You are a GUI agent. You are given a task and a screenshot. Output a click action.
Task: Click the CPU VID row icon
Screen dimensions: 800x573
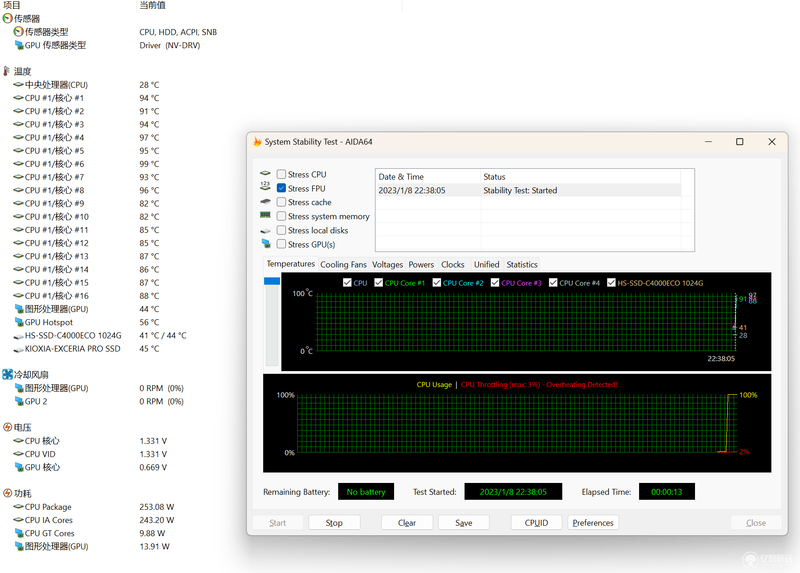click(x=18, y=454)
